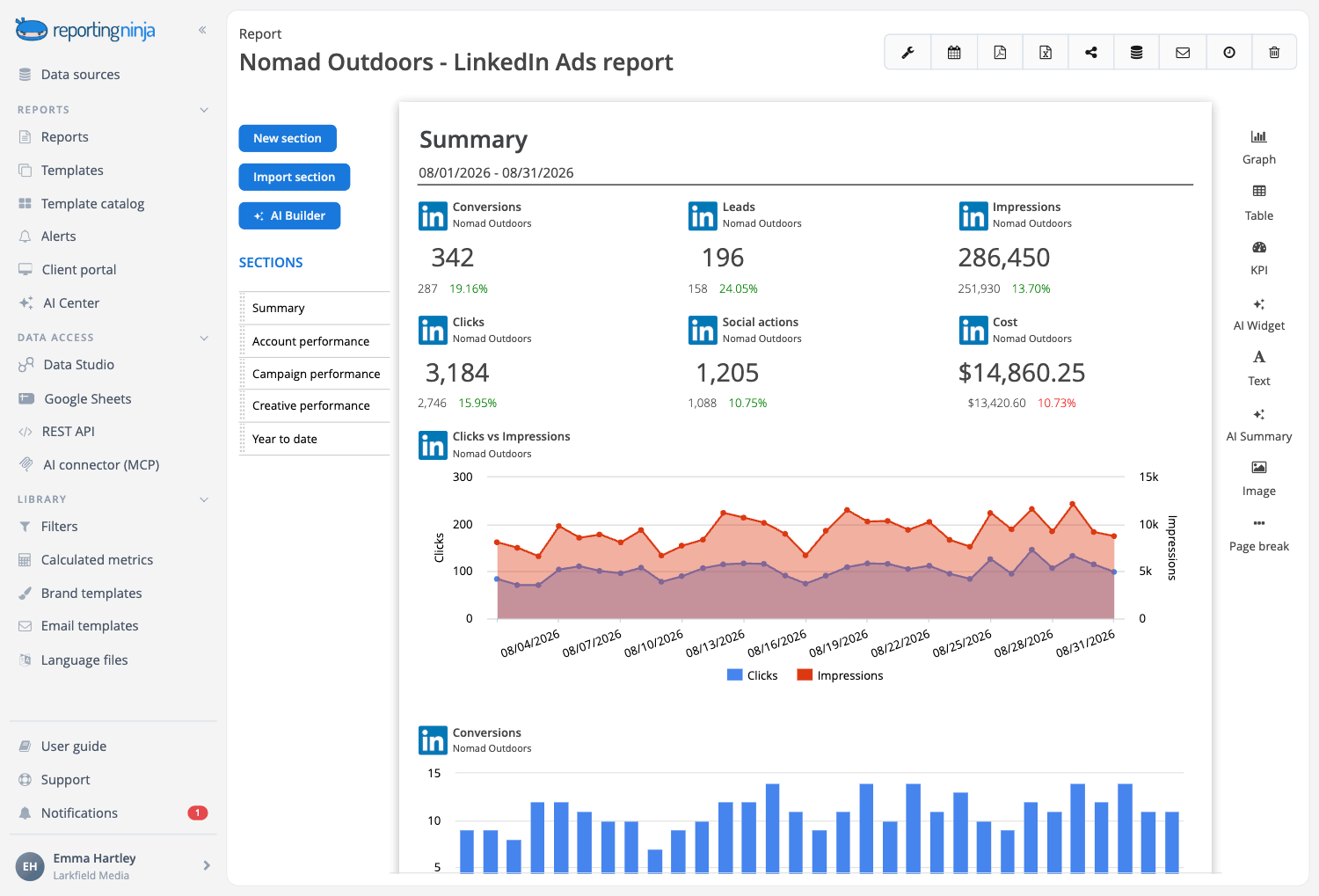The image size is (1319, 896).
Task: Collapse the DATA ACCESS sidebar group
Action: pos(204,338)
